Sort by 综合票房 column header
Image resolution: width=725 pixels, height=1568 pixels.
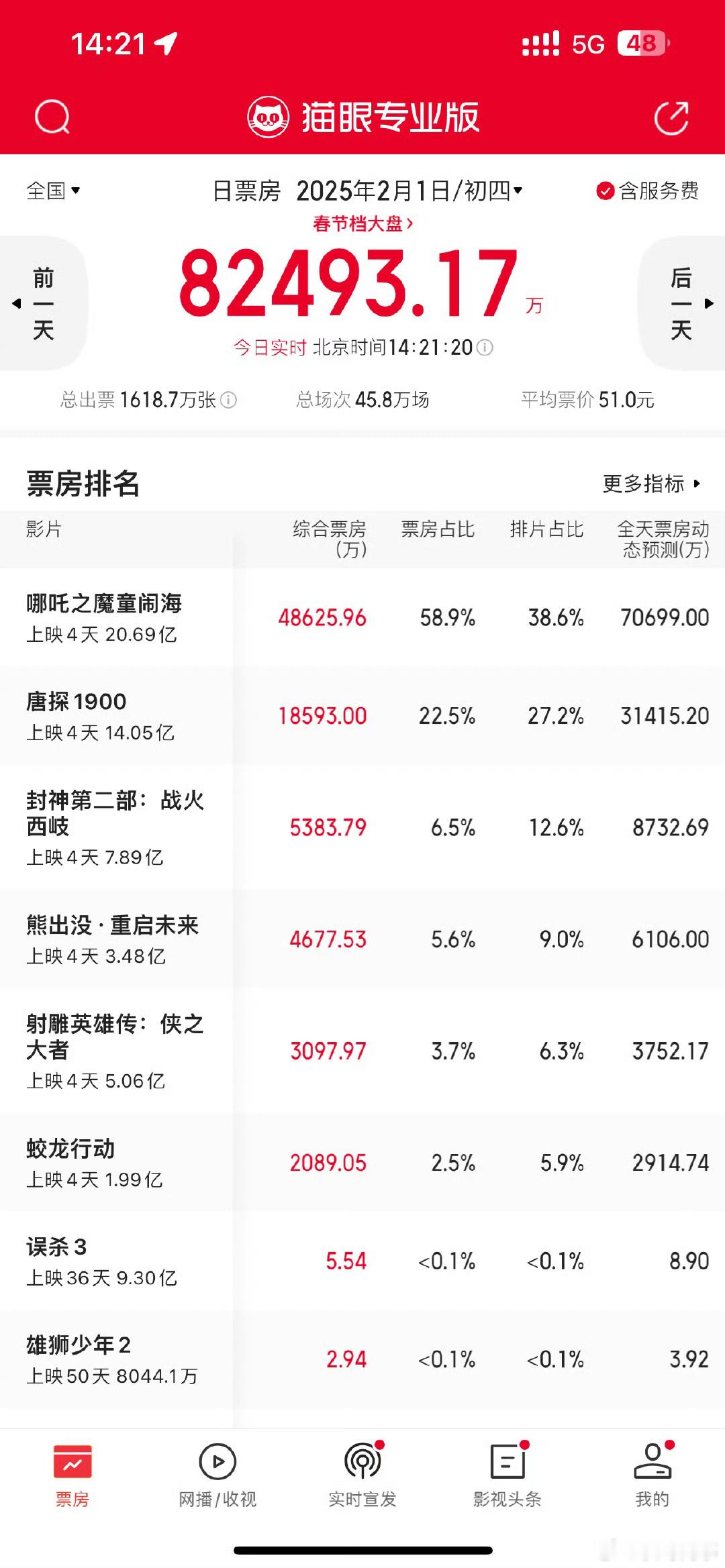pyautogui.click(x=330, y=539)
